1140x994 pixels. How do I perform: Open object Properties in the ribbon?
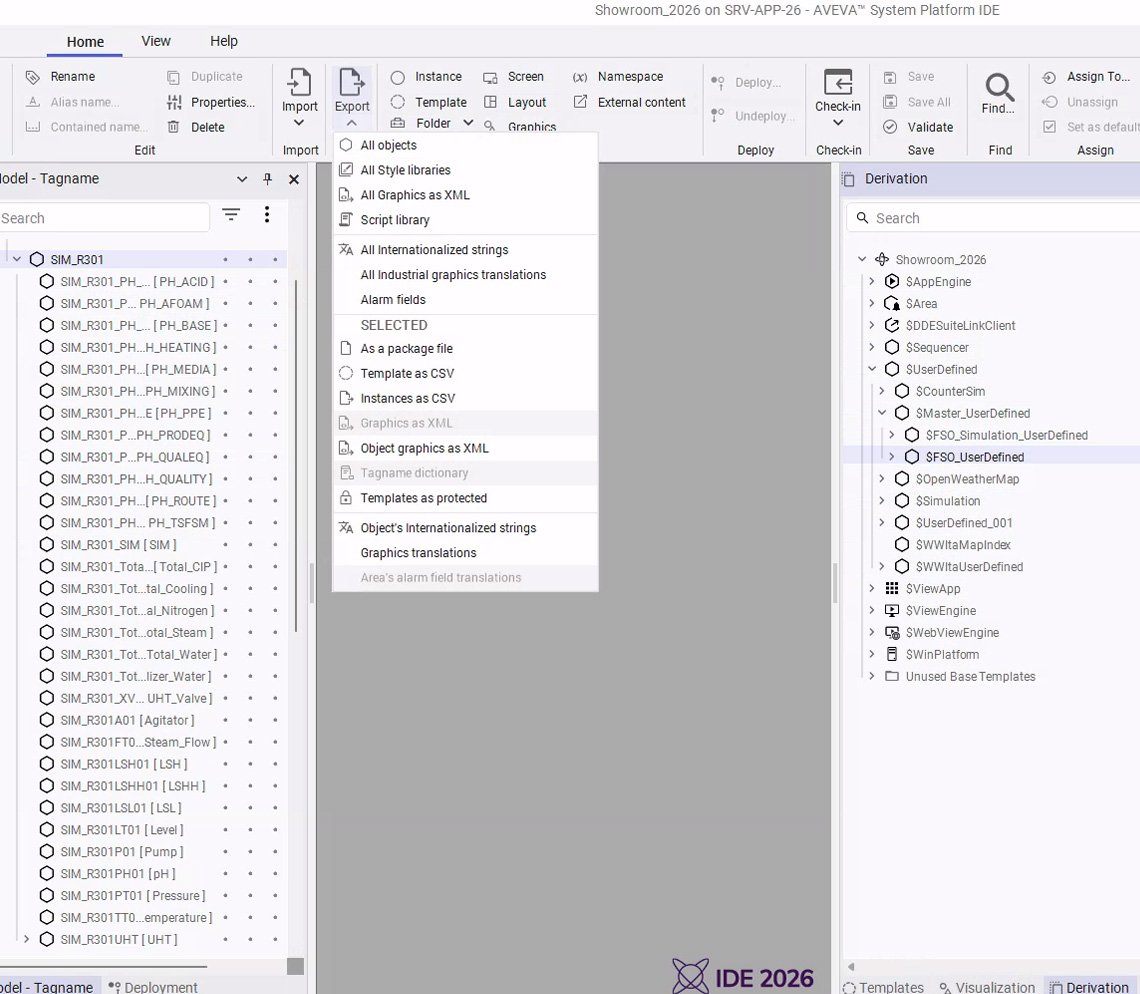pyautogui.click(x=211, y=102)
